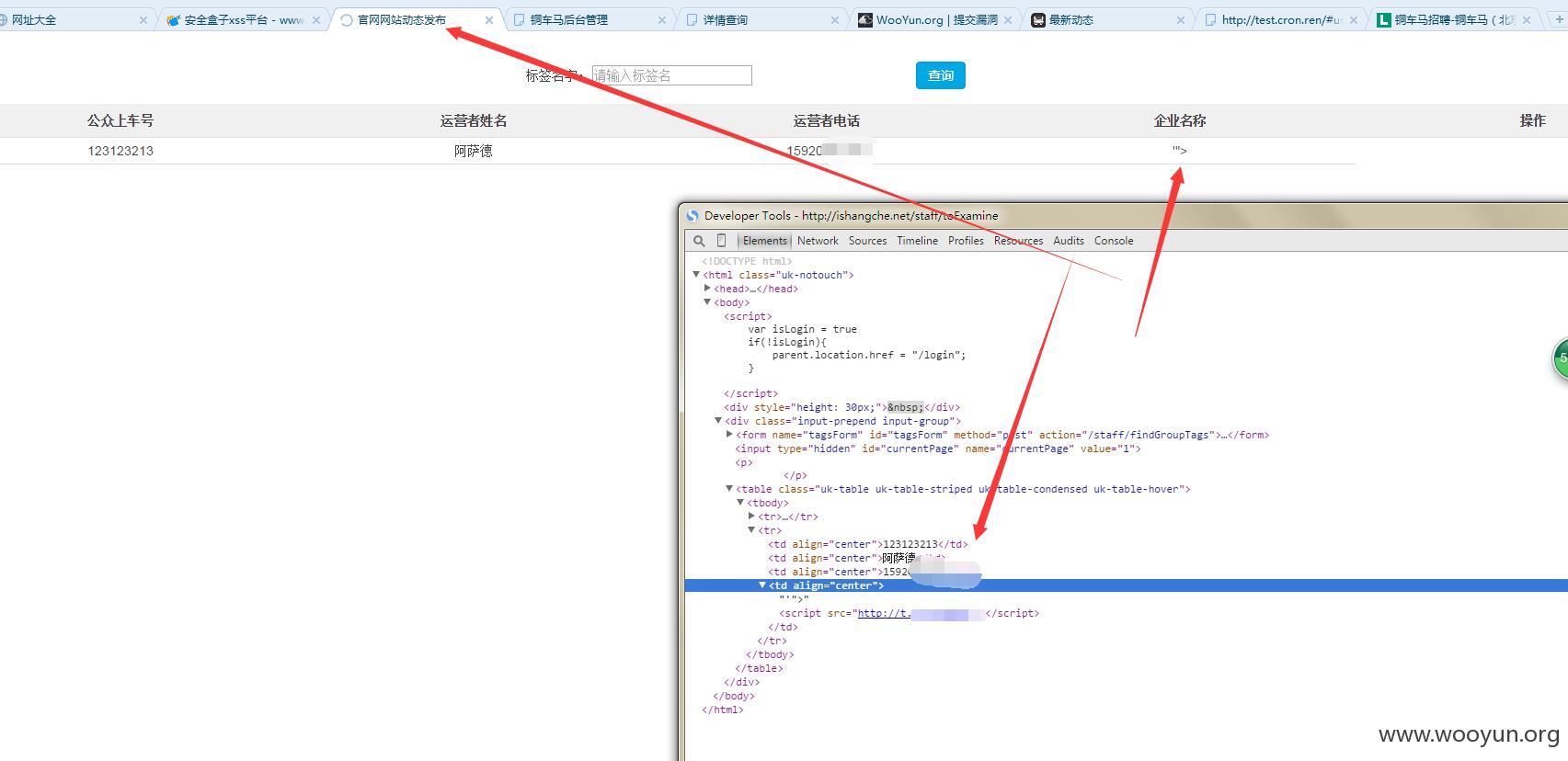Click the WooYun favicon on its tab
1568x761 pixels.
865,19
